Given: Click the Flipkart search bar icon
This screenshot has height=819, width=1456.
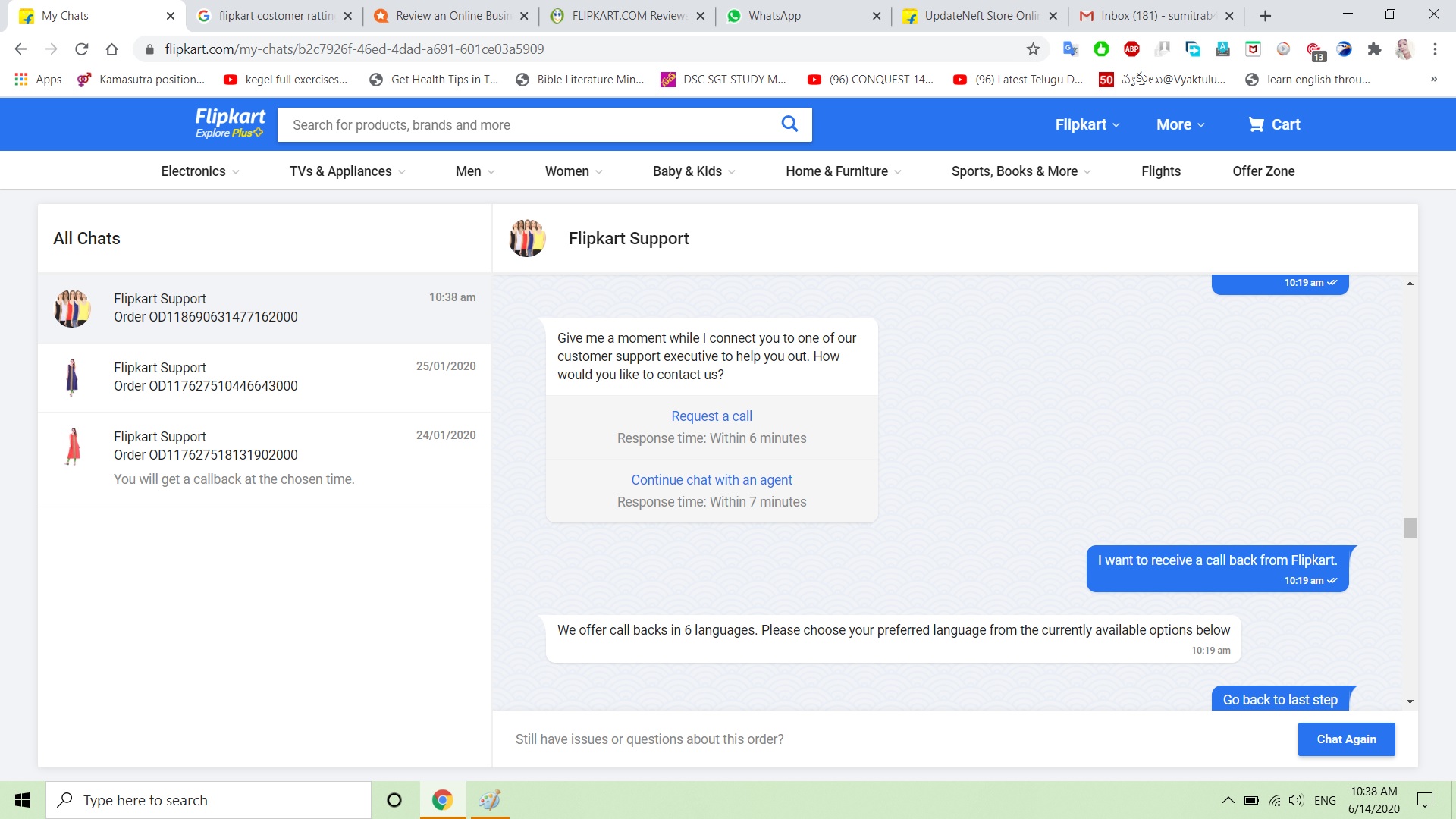Looking at the screenshot, I should click(x=791, y=124).
